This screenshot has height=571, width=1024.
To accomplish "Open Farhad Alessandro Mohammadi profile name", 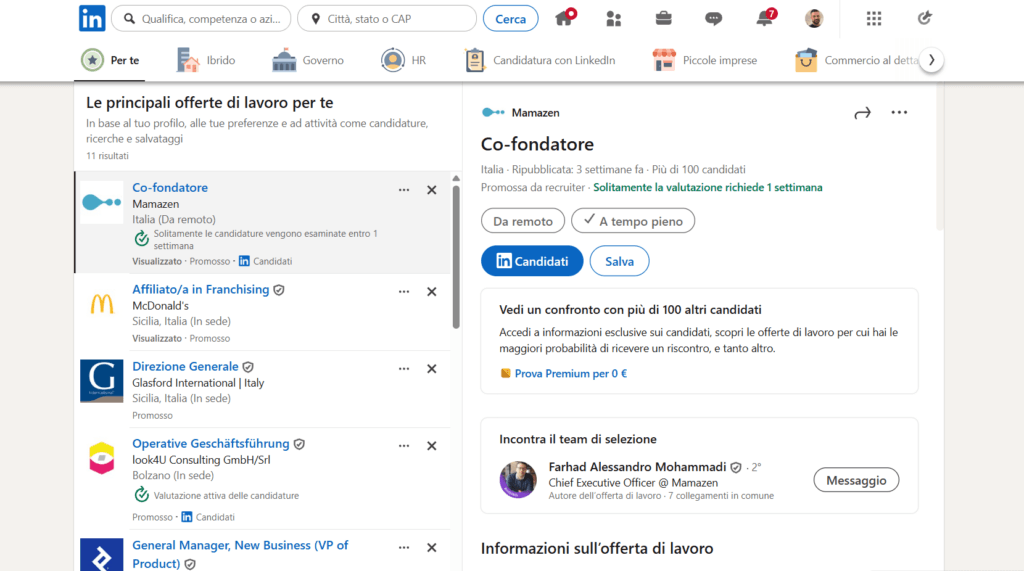I will tap(637, 467).
